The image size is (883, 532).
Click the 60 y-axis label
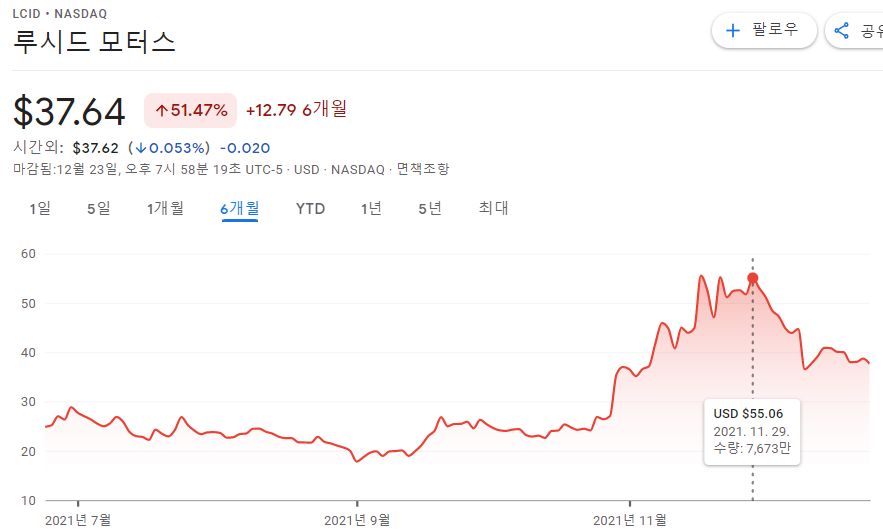(28, 254)
